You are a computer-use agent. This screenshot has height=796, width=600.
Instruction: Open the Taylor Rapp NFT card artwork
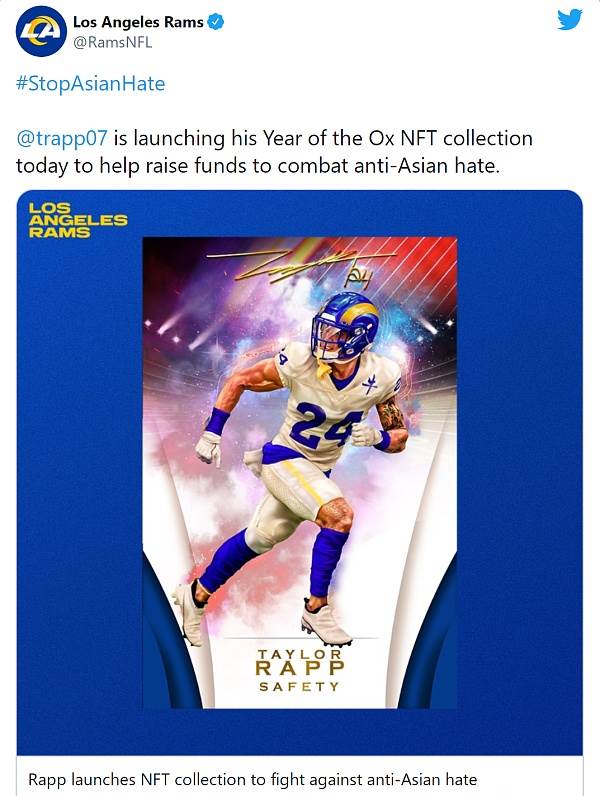point(299,473)
